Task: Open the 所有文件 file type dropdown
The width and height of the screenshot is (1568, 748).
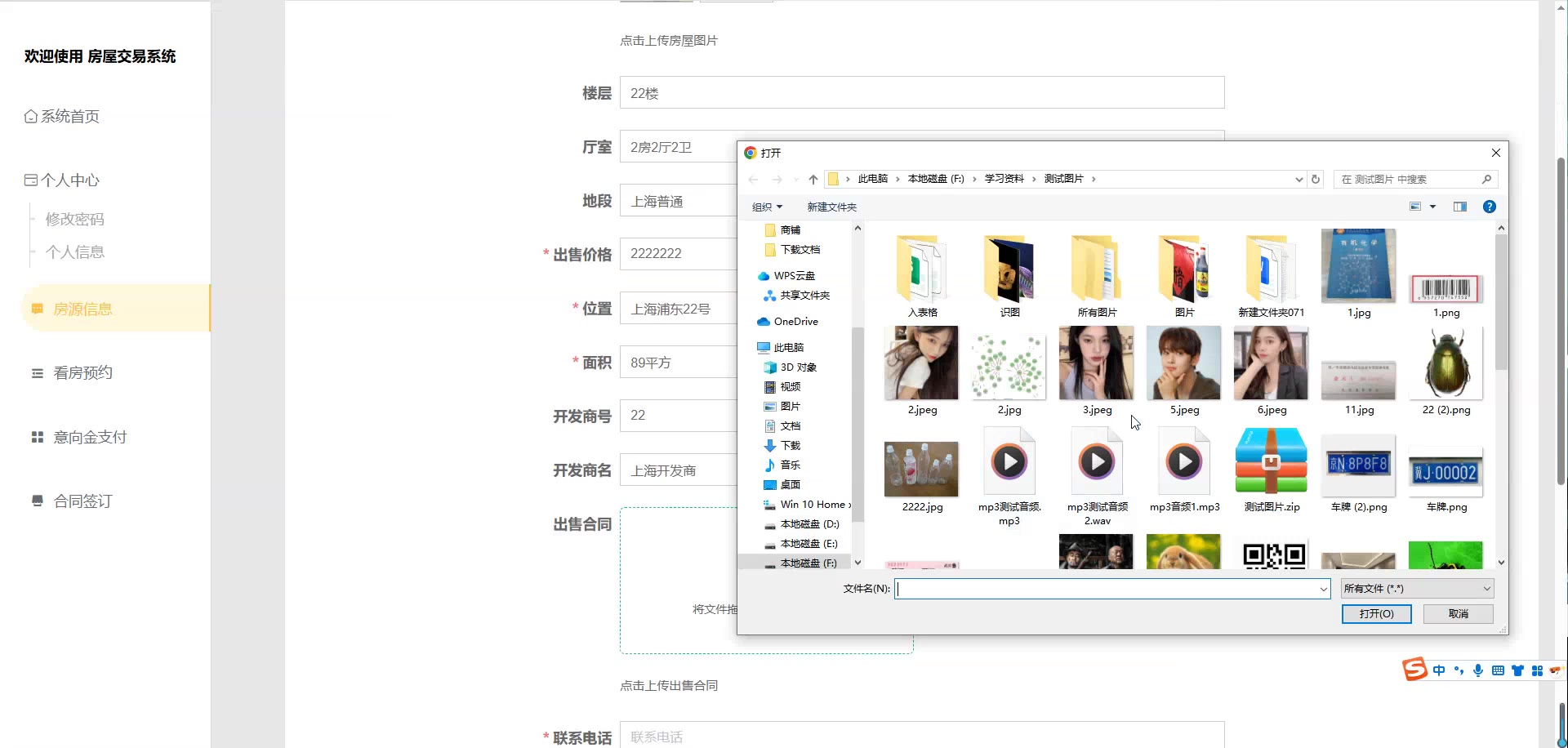Action: pyautogui.click(x=1417, y=589)
